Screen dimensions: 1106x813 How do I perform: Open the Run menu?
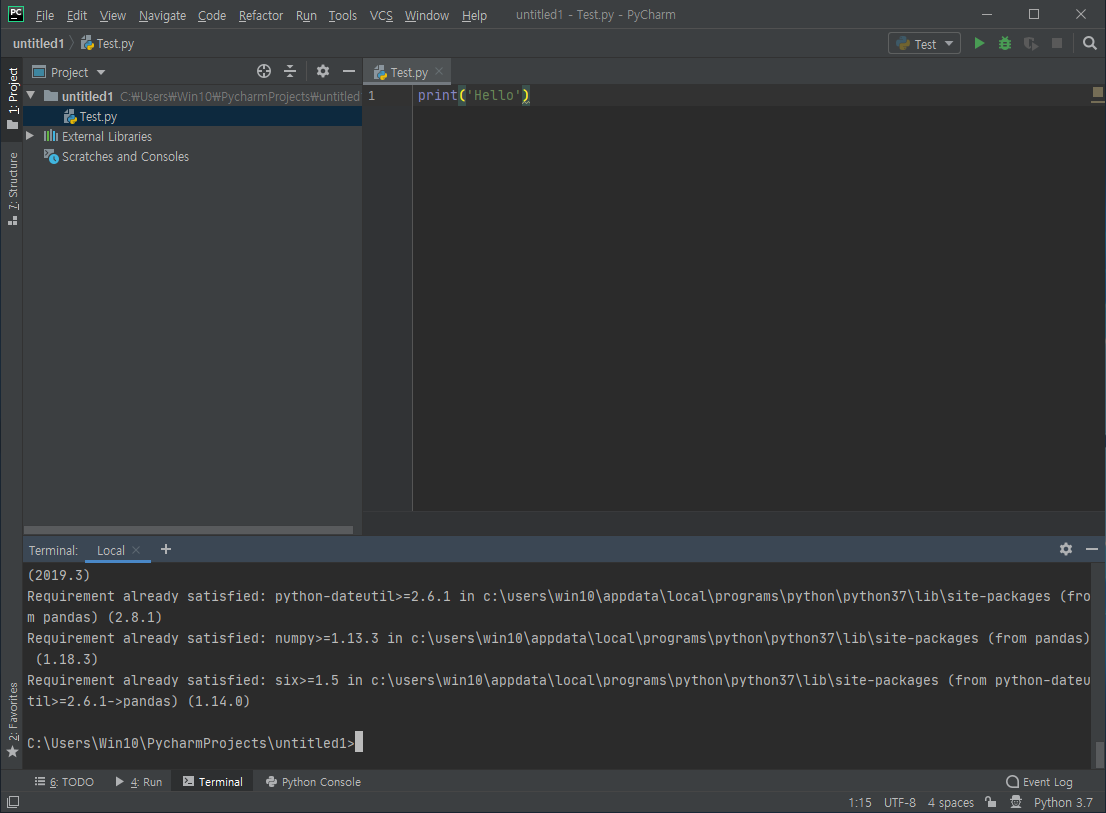306,15
